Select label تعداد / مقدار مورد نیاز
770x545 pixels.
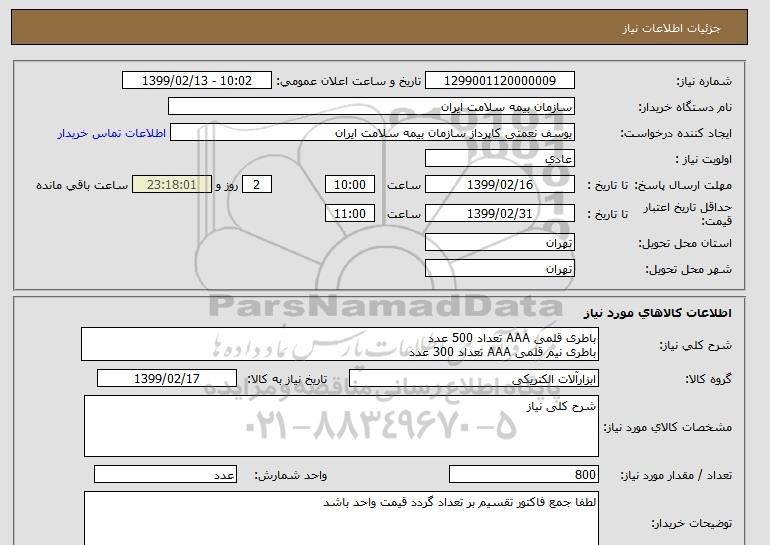pyautogui.click(x=676, y=475)
